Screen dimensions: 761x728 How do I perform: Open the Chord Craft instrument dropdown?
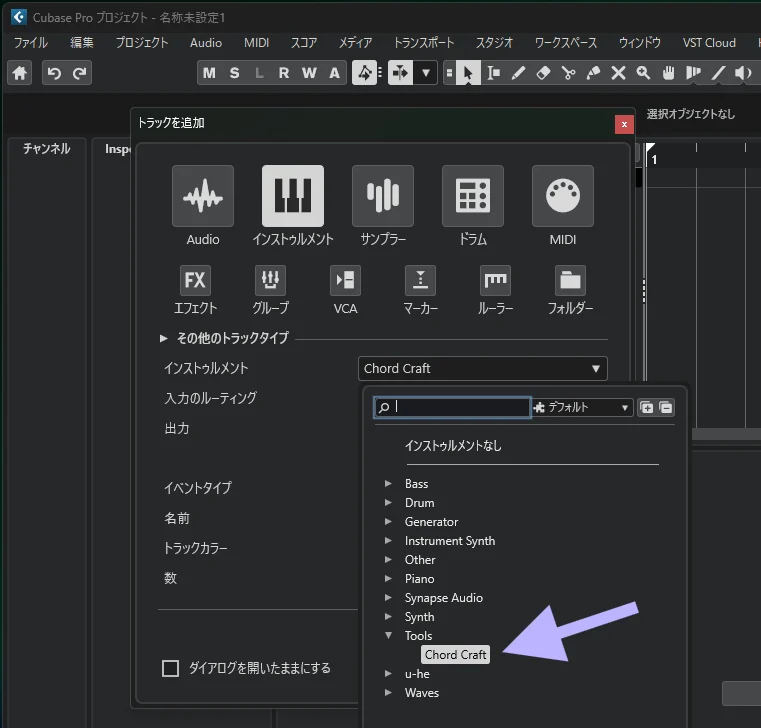(482, 368)
